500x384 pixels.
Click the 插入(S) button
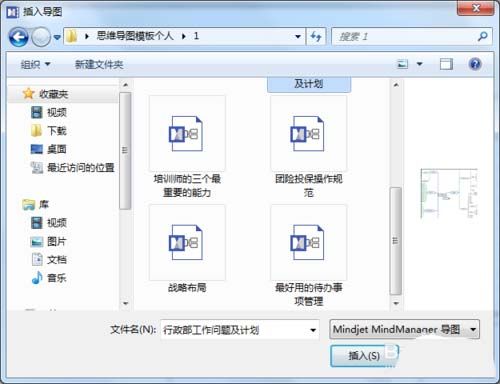[364, 356]
